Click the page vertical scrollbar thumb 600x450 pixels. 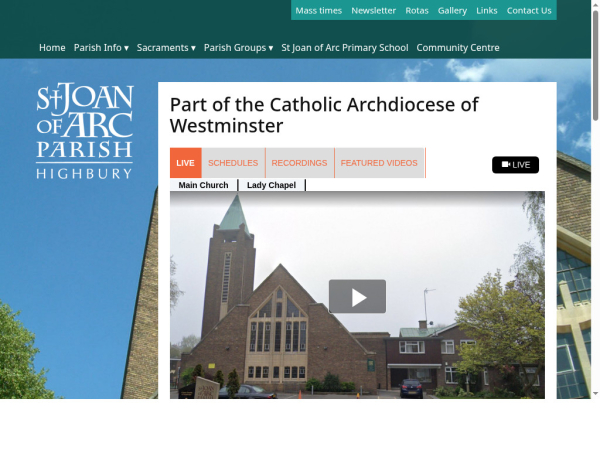pos(595,66)
